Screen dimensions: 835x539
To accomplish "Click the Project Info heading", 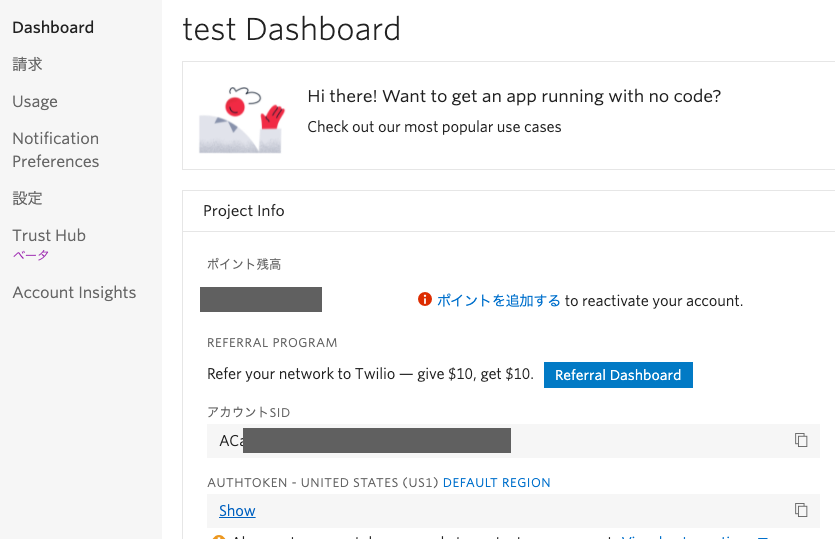I will coord(243,211).
